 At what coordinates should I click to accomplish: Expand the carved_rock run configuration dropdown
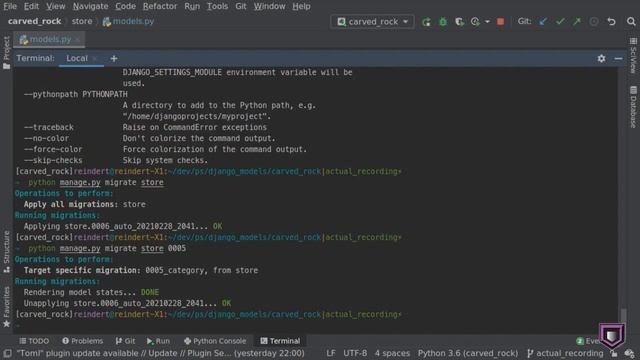click(x=372, y=22)
